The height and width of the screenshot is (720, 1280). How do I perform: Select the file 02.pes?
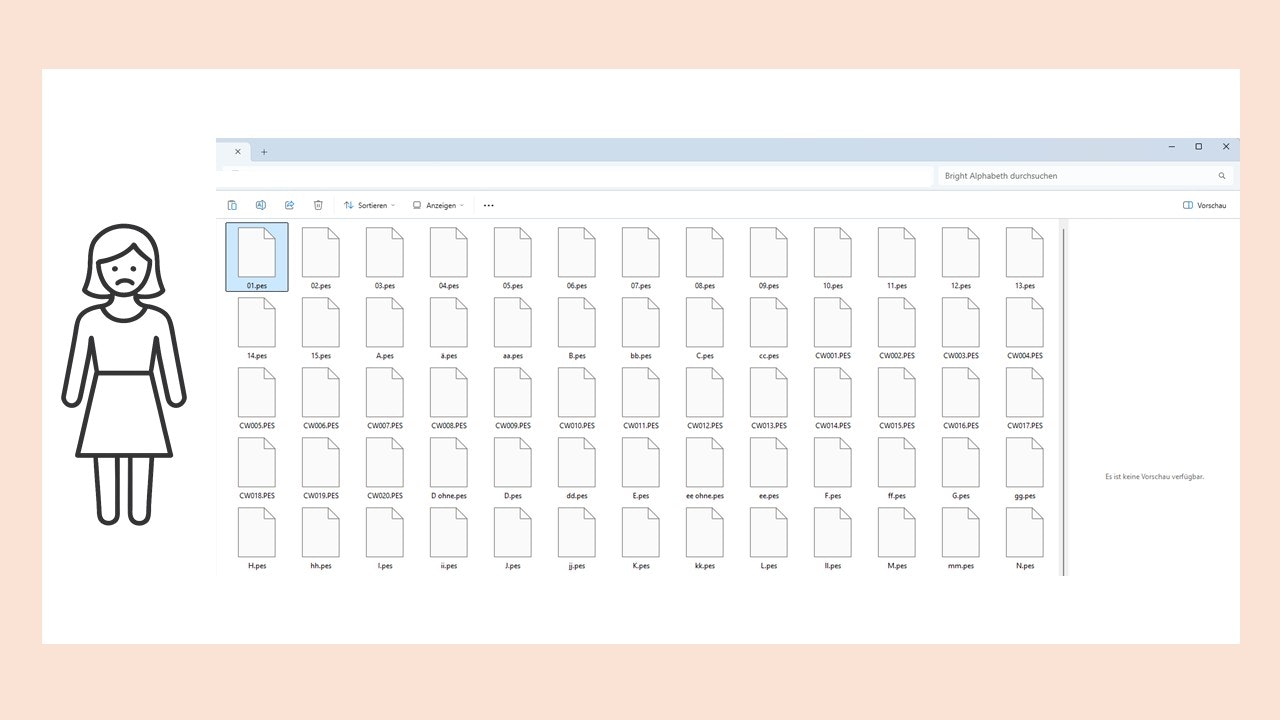[x=320, y=253]
